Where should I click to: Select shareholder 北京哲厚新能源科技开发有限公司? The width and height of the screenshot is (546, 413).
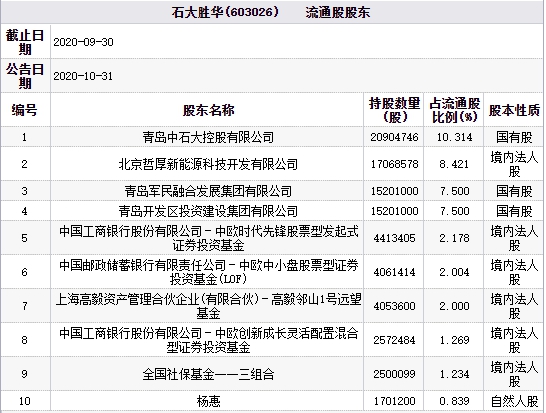pyautogui.click(x=208, y=164)
